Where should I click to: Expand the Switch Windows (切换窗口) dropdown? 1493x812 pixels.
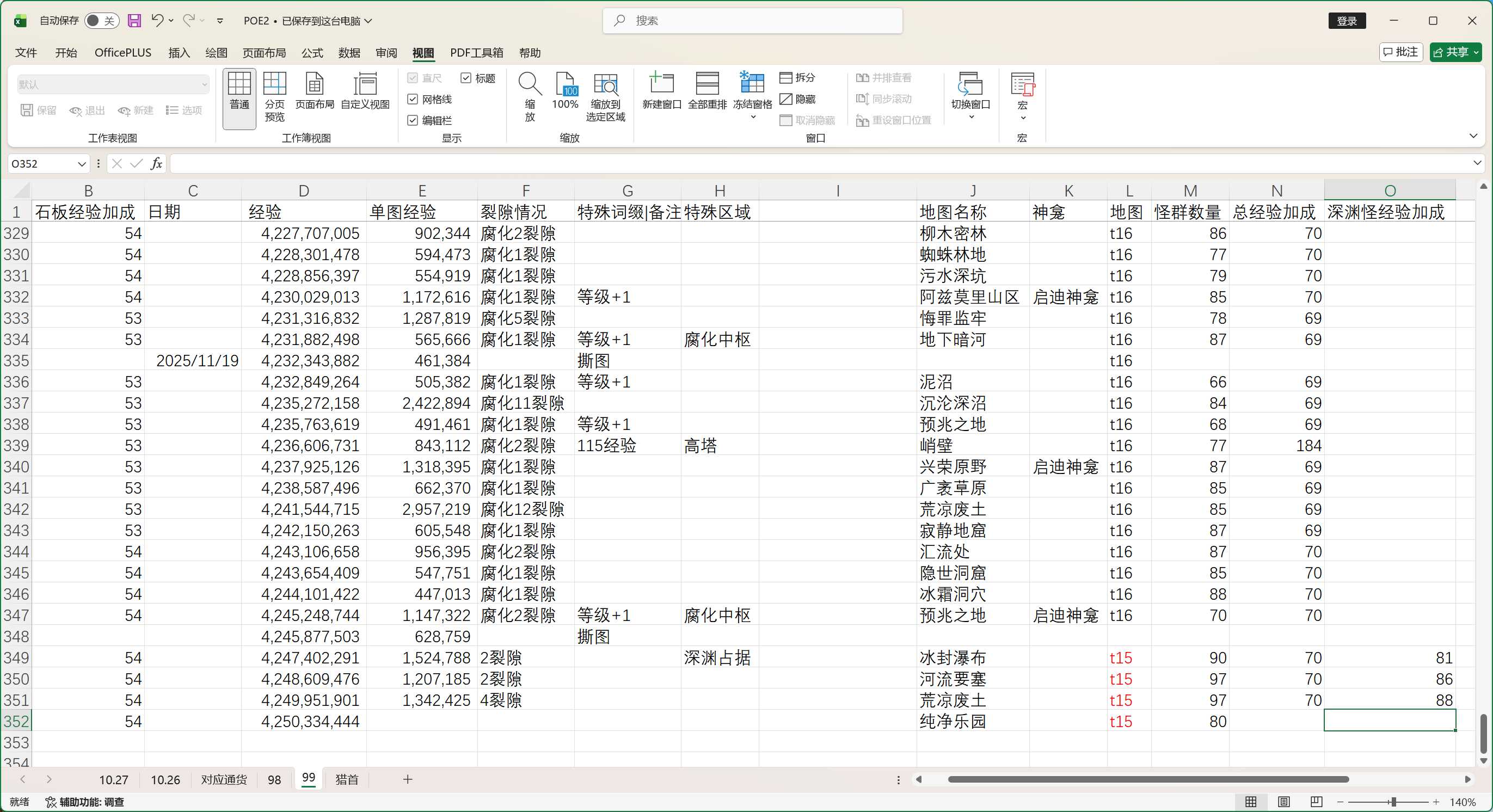(x=971, y=117)
